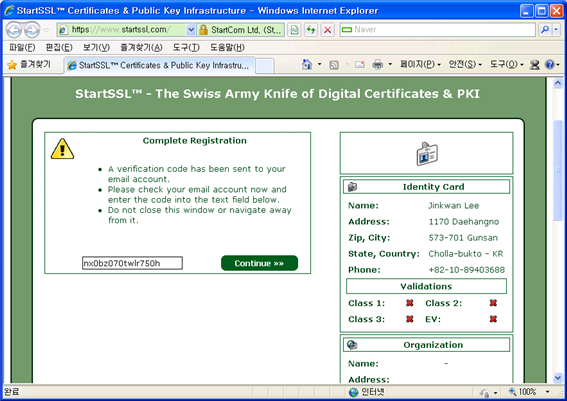Screen dimensions: 567x401
Task: Click the yellow warning triangle icon
Action: tap(62, 149)
